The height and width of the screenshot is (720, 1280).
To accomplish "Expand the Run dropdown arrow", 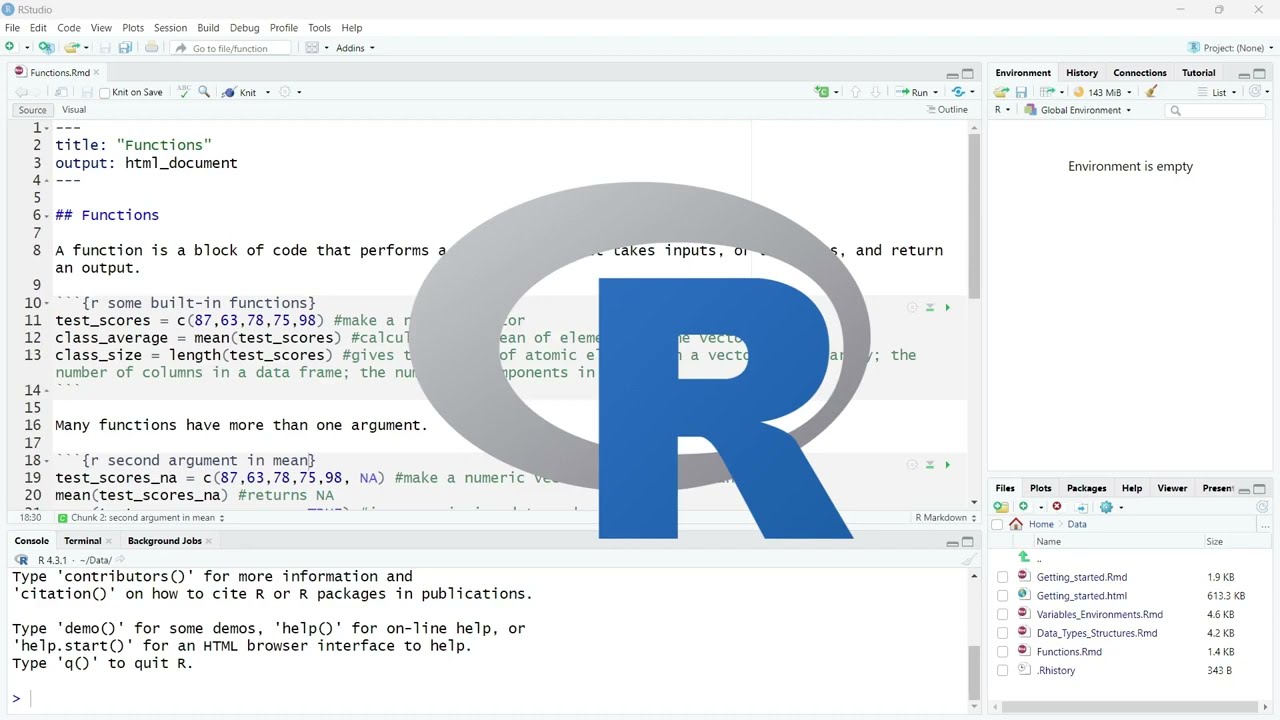I will (x=936, y=93).
